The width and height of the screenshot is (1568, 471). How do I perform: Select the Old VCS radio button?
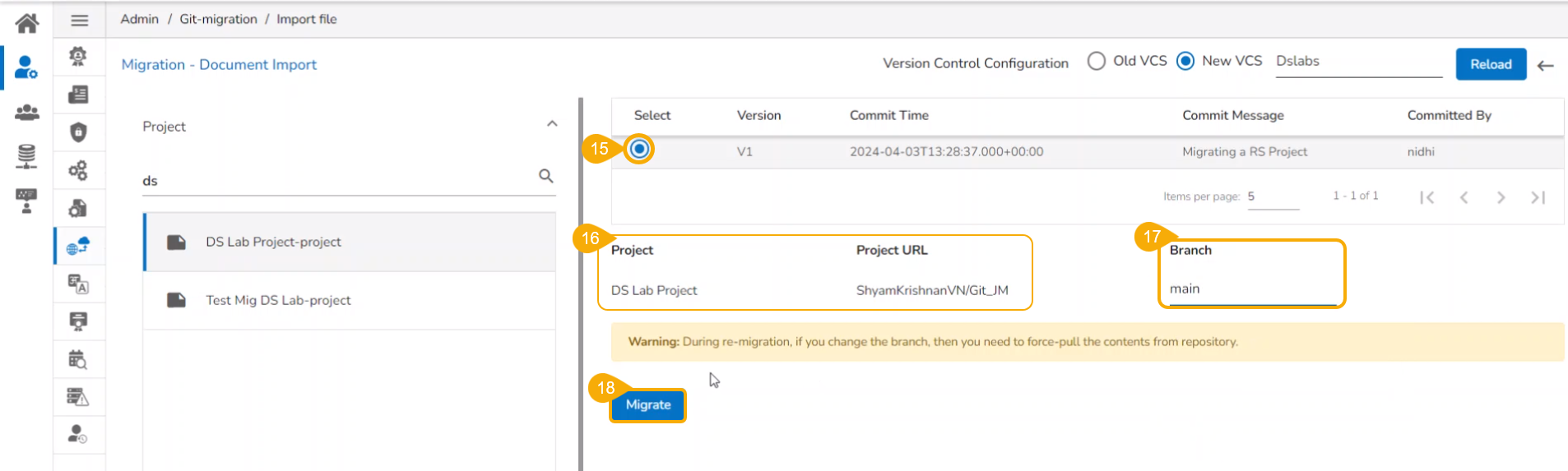[1096, 62]
